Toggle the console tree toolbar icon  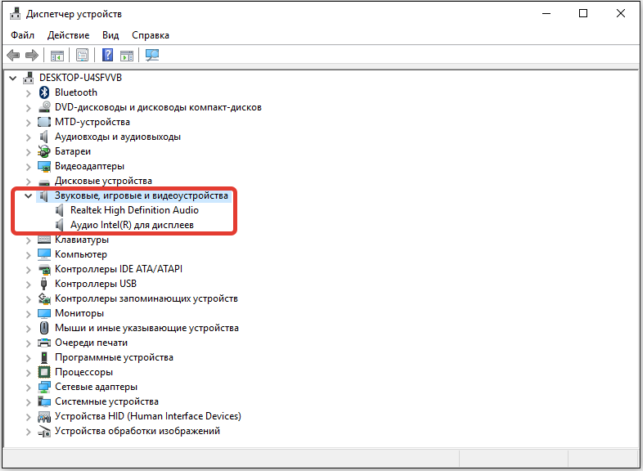[57, 55]
